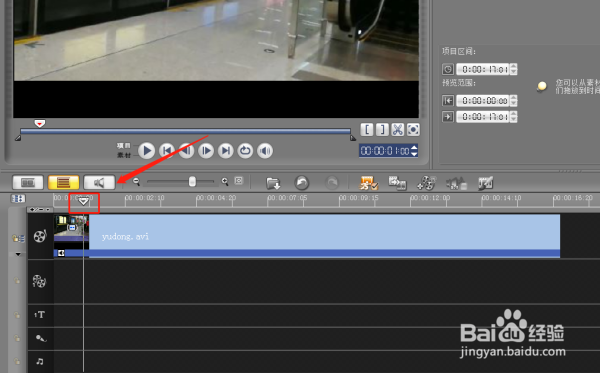This screenshot has width=600, height=373.
Task: Cut clip with scissors button
Action: (398, 129)
